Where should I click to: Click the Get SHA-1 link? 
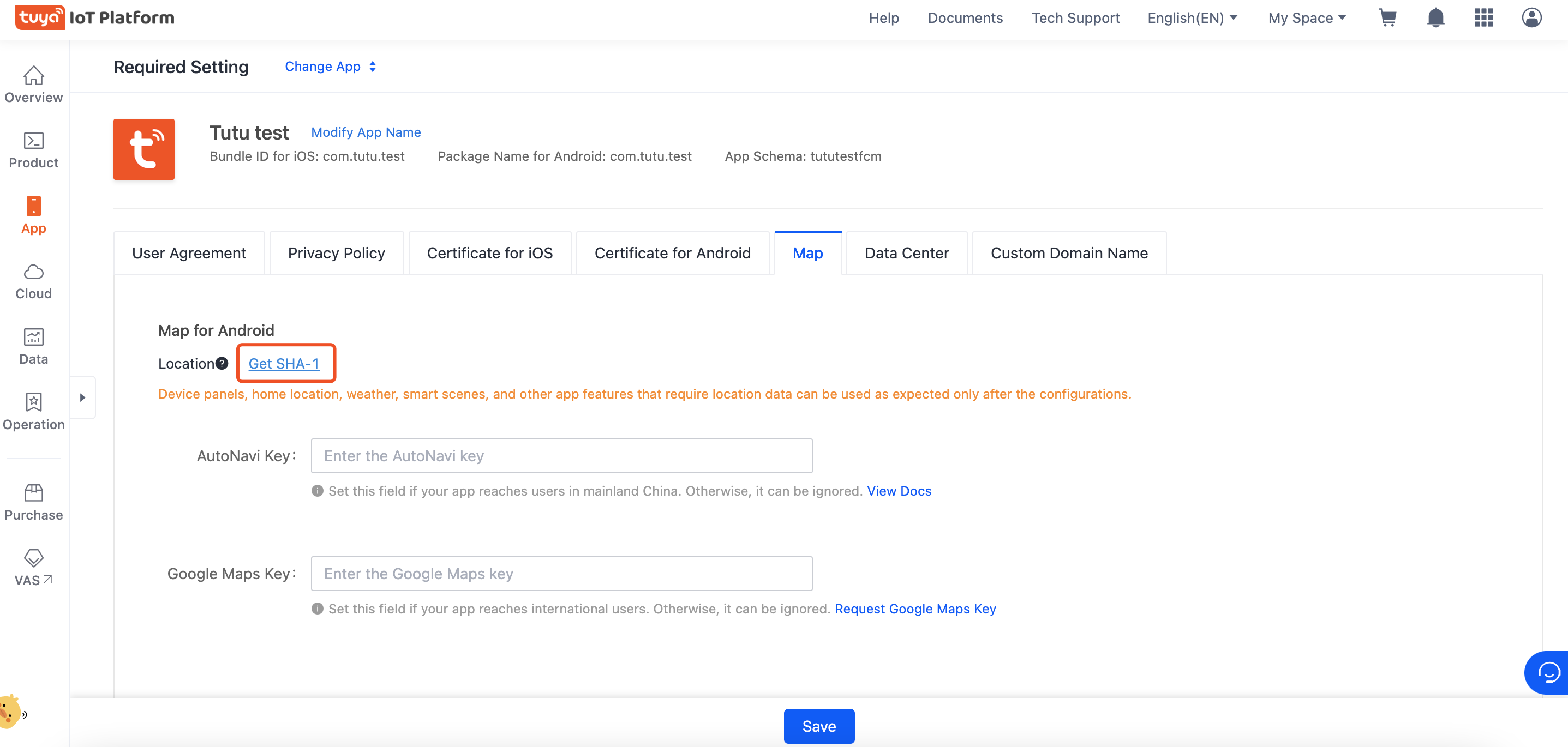(x=284, y=363)
